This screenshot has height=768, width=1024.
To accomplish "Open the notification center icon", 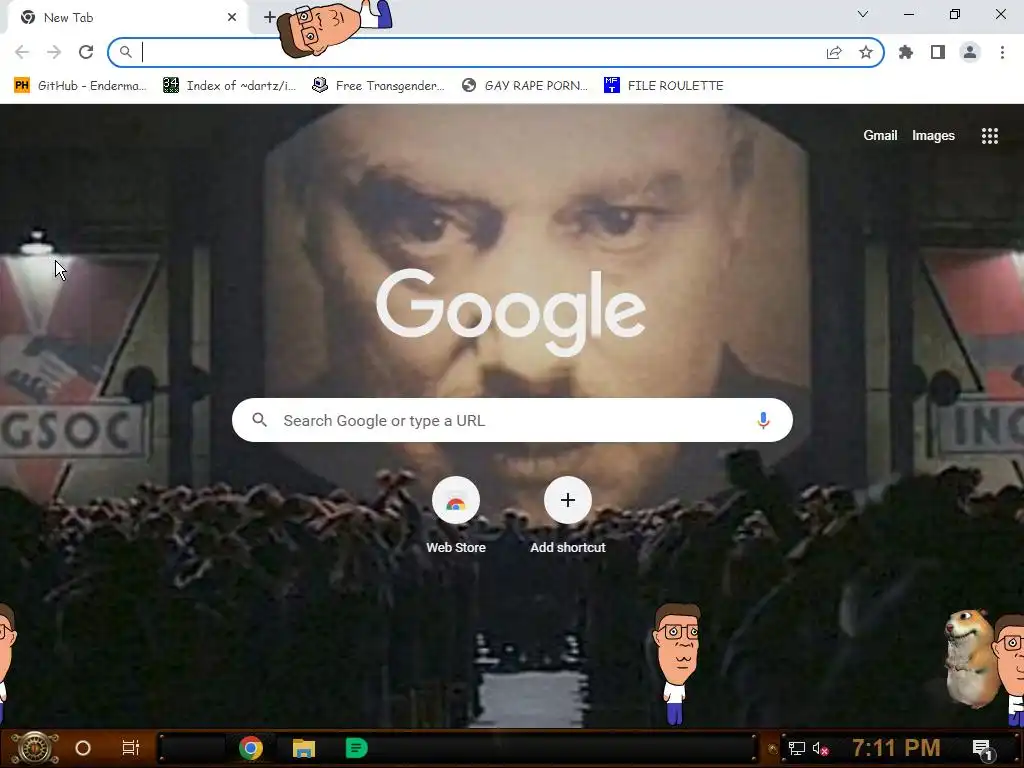I will coord(983,749).
